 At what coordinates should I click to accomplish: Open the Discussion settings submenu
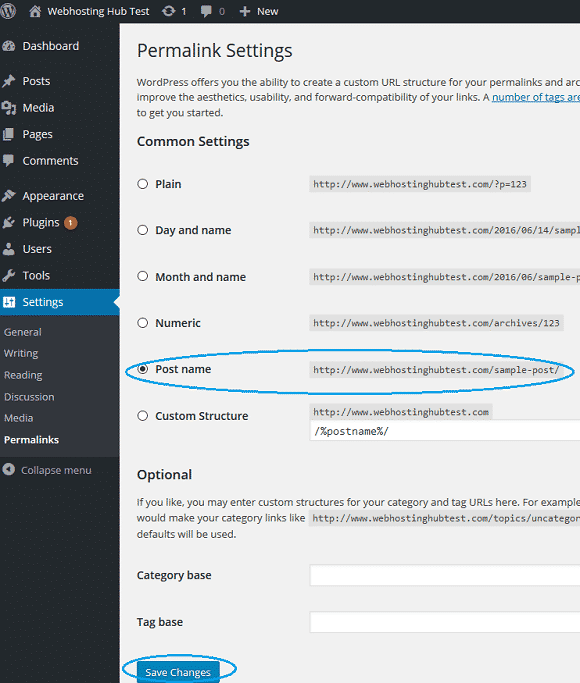pos(29,397)
